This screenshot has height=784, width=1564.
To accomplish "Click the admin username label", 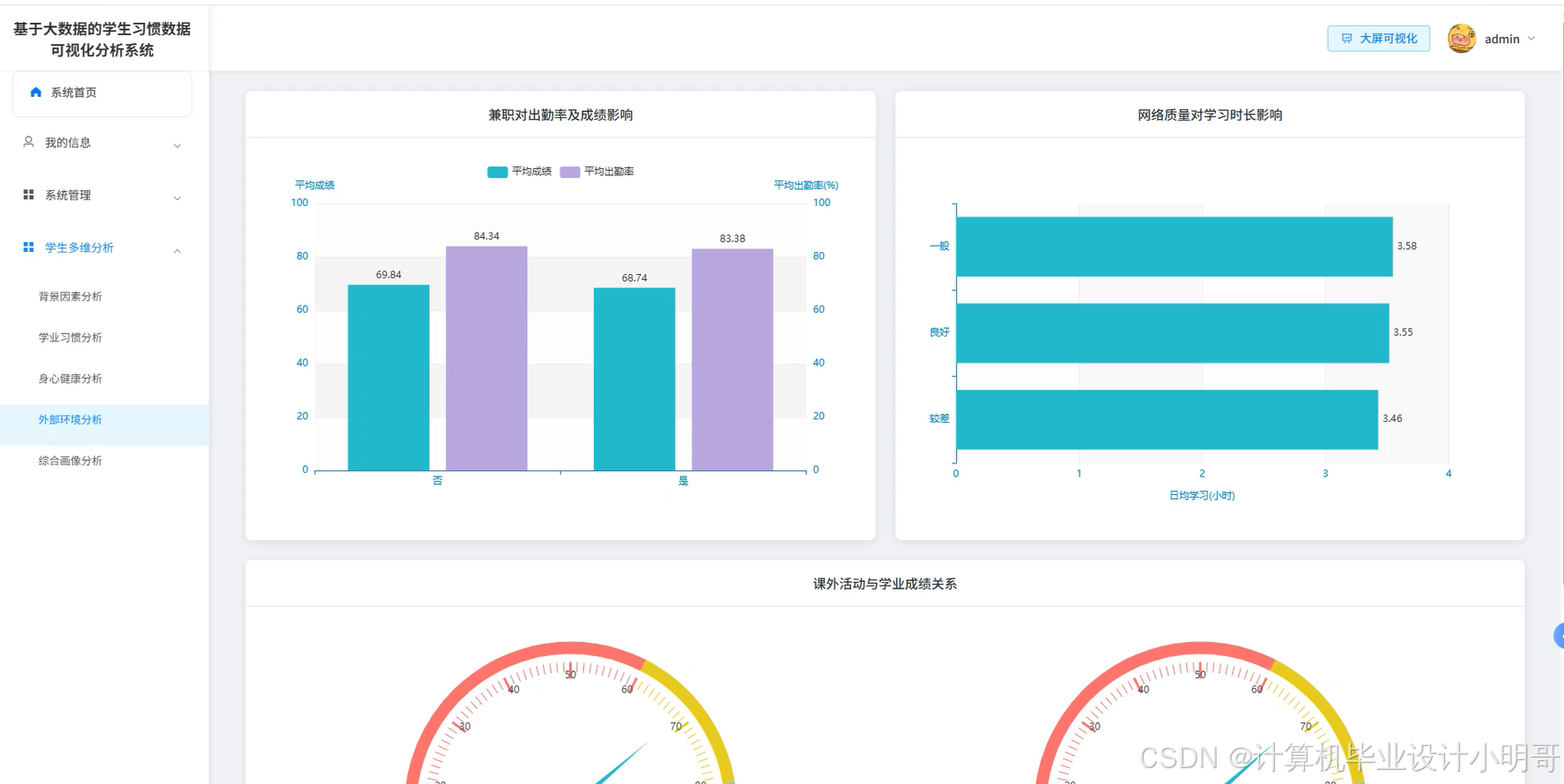I will click(1502, 39).
